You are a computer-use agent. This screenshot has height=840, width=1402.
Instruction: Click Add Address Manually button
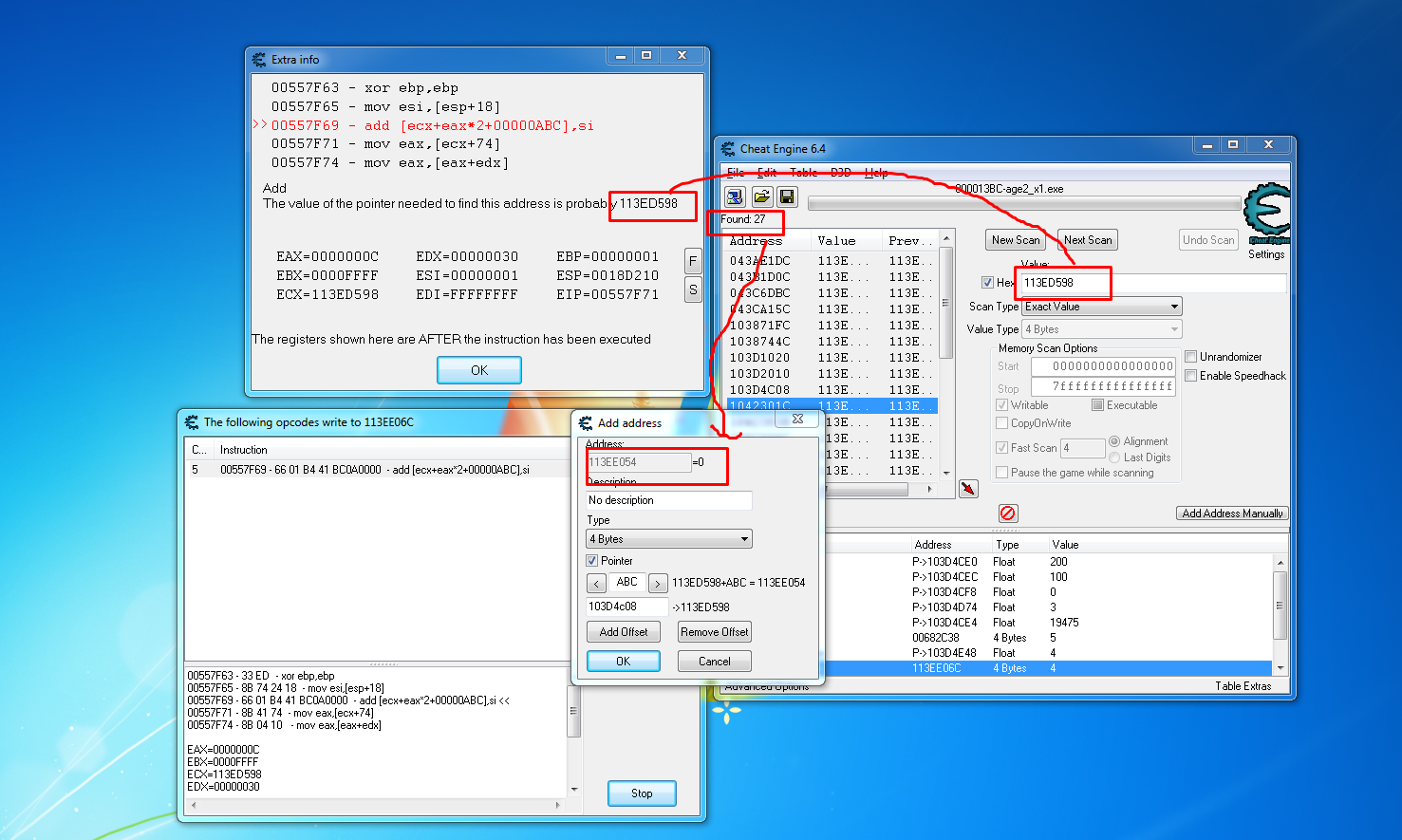click(1232, 513)
